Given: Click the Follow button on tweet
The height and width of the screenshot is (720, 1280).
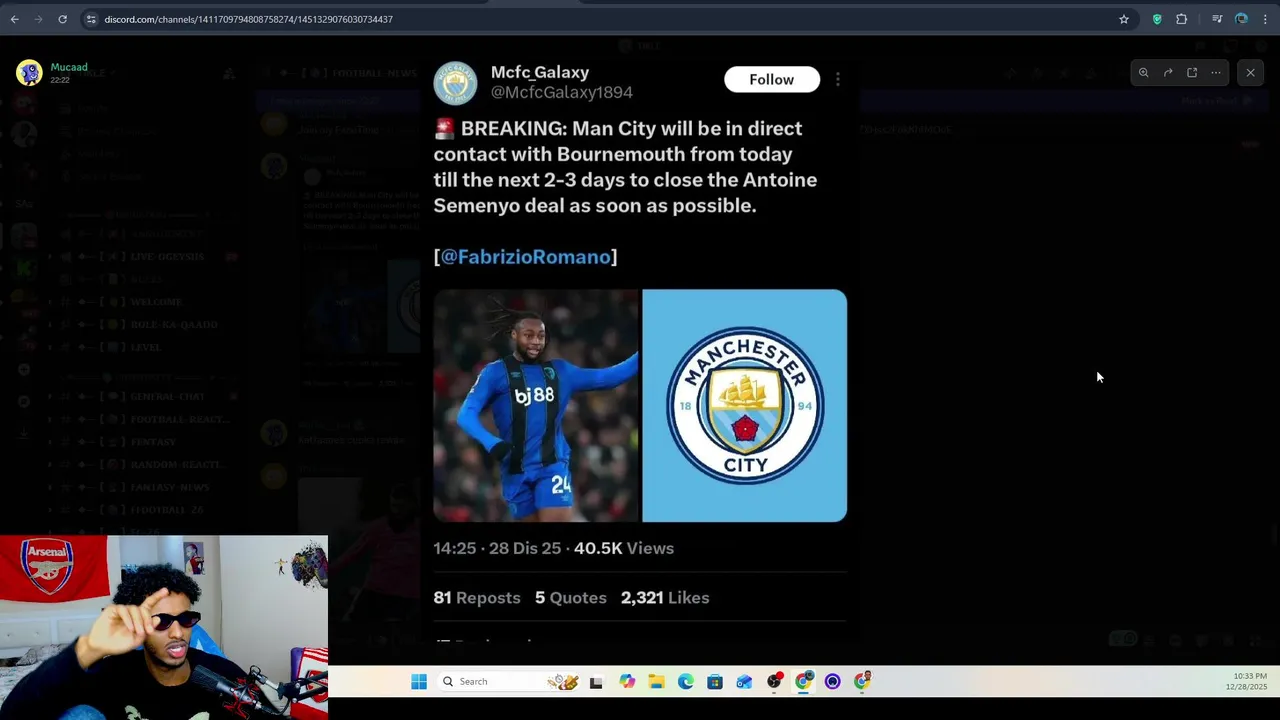Looking at the screenshot, I should (x=771, y=80).
